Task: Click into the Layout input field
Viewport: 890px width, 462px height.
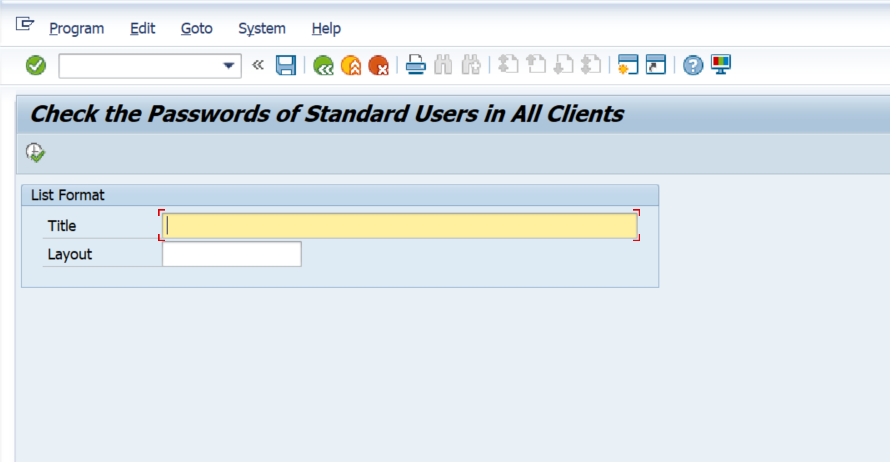Action: coord(231,255)
